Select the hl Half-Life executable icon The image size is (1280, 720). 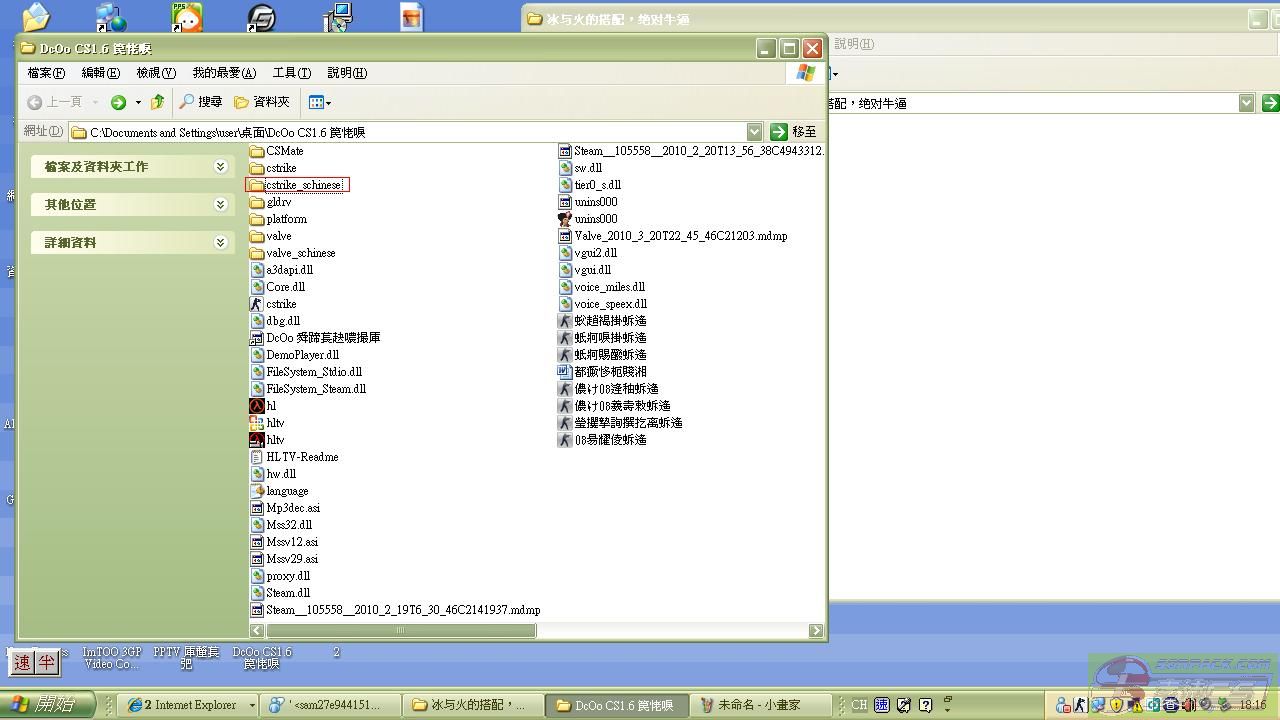[x=257, y=406]
